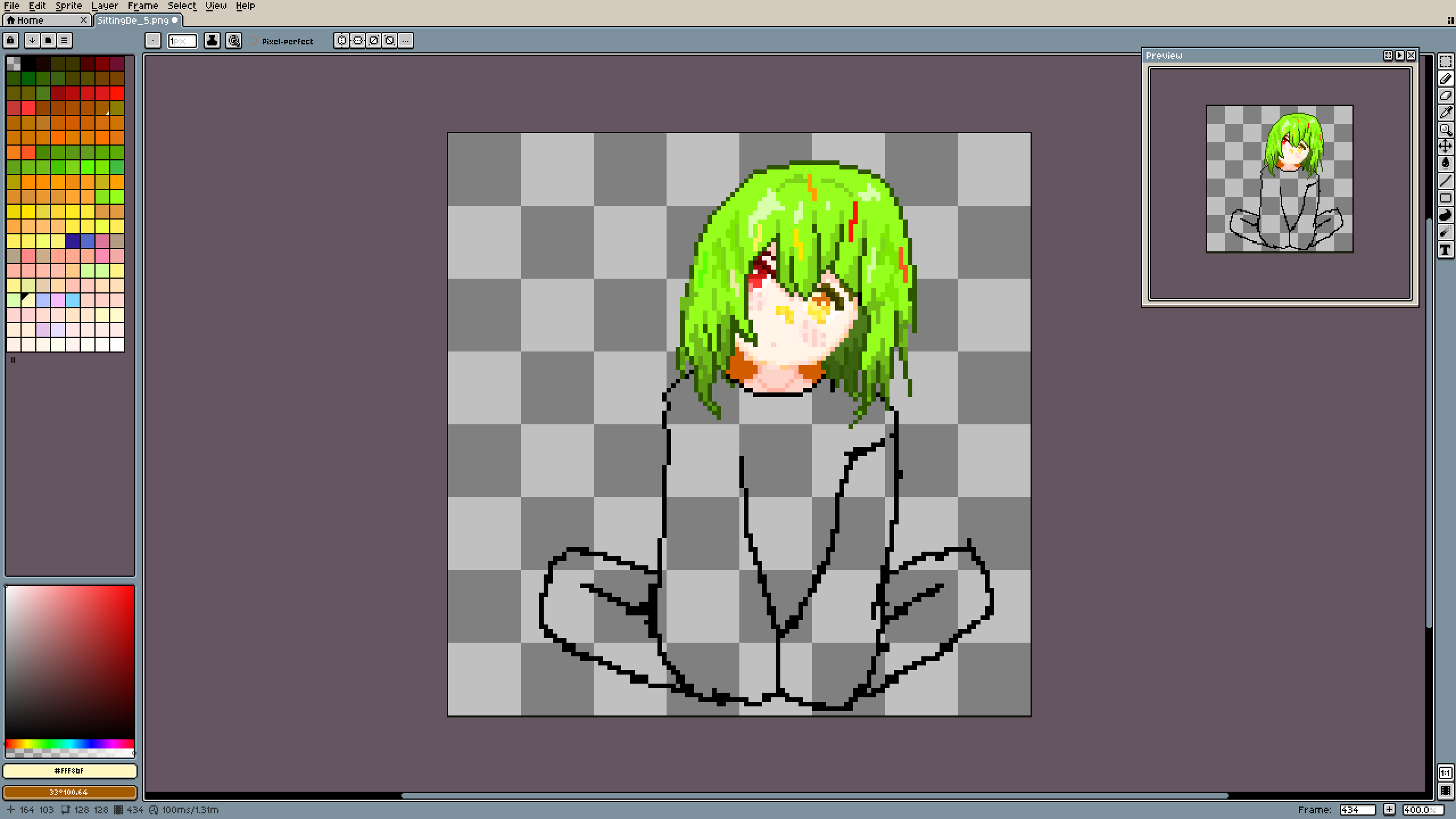
Task: Toggle right diagonal symmetry button
Action: coord(374,40)
